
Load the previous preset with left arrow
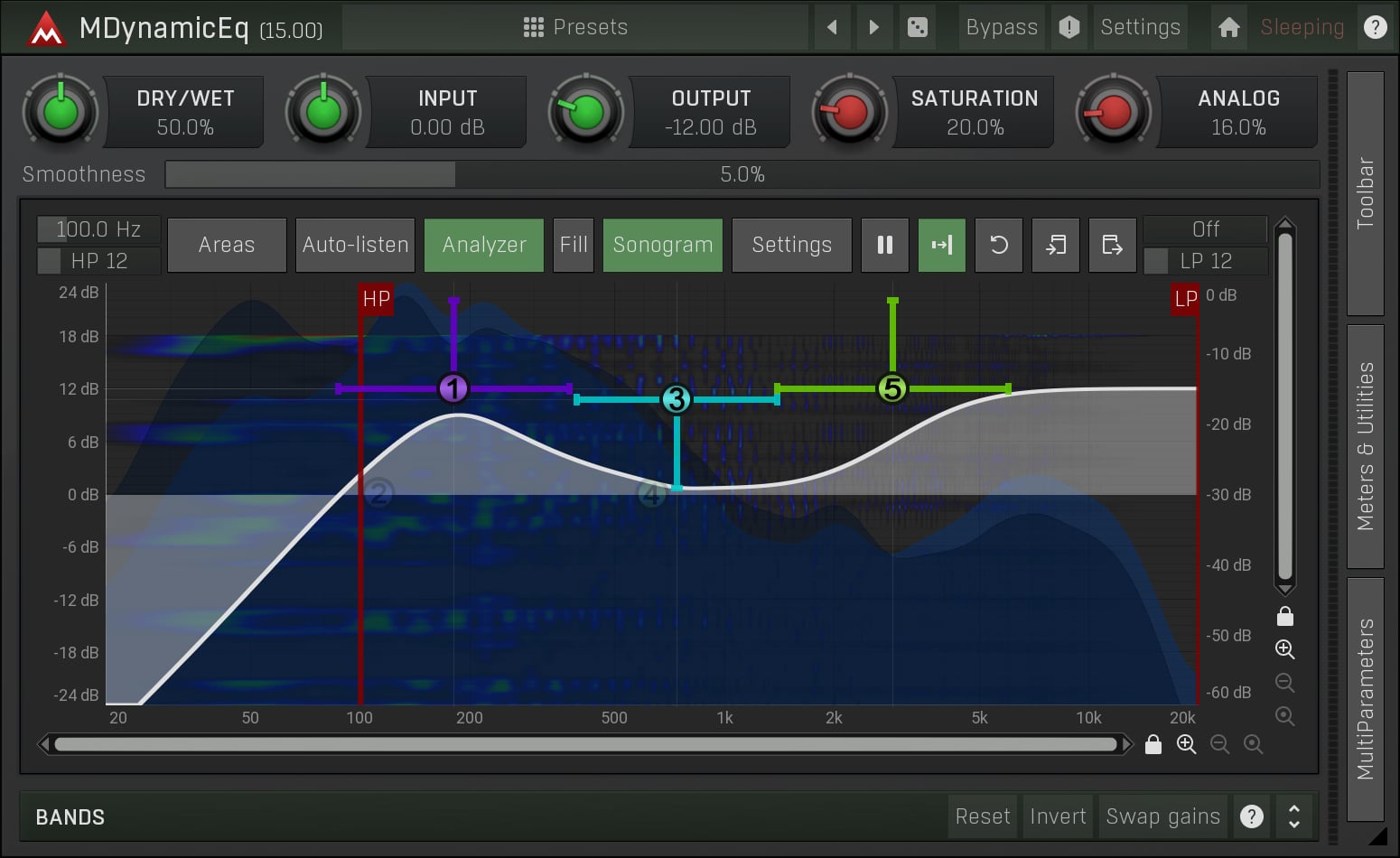pyautogui.click(x=832, y=27)
